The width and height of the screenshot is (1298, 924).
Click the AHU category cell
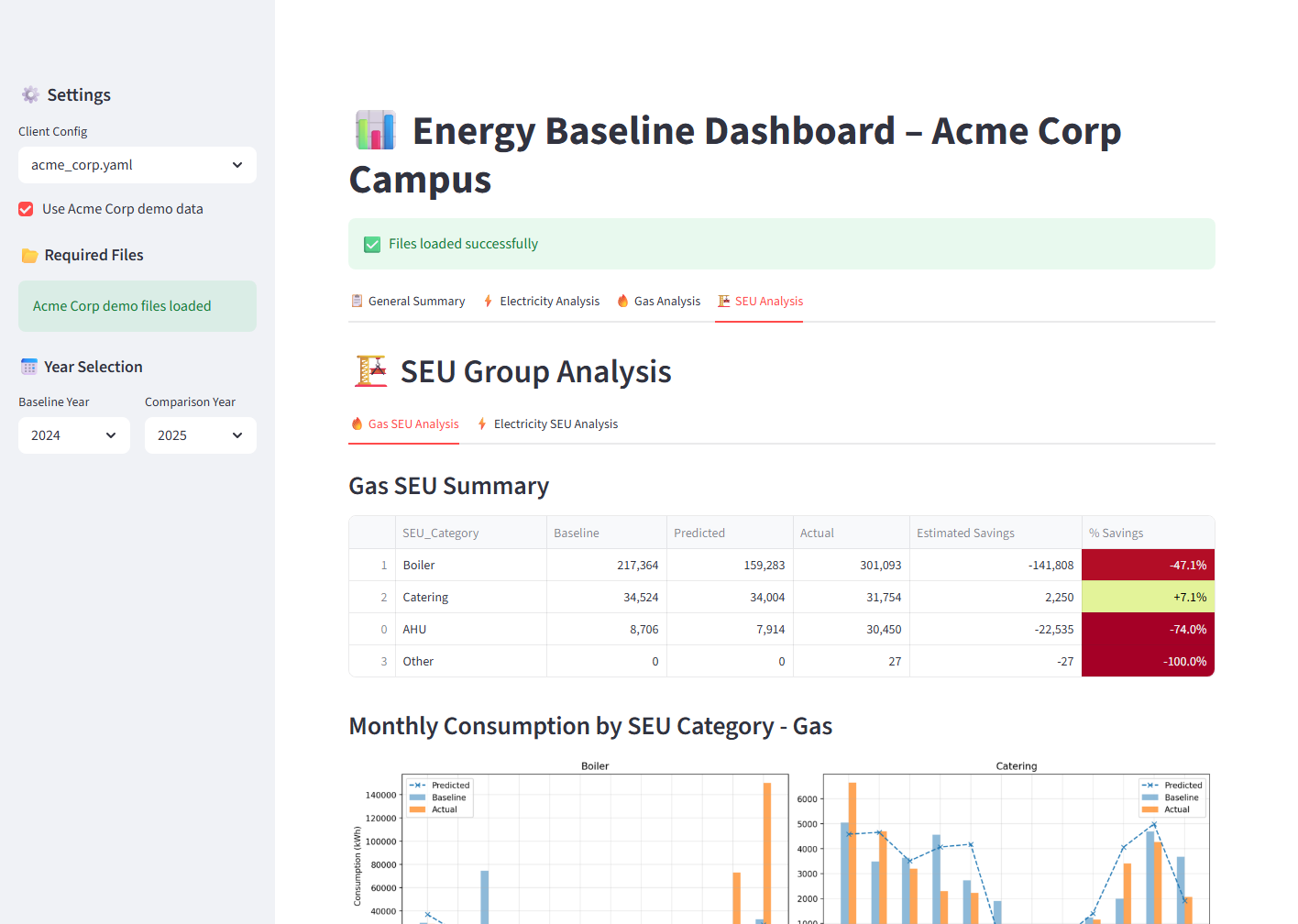[x=471, y=629]
